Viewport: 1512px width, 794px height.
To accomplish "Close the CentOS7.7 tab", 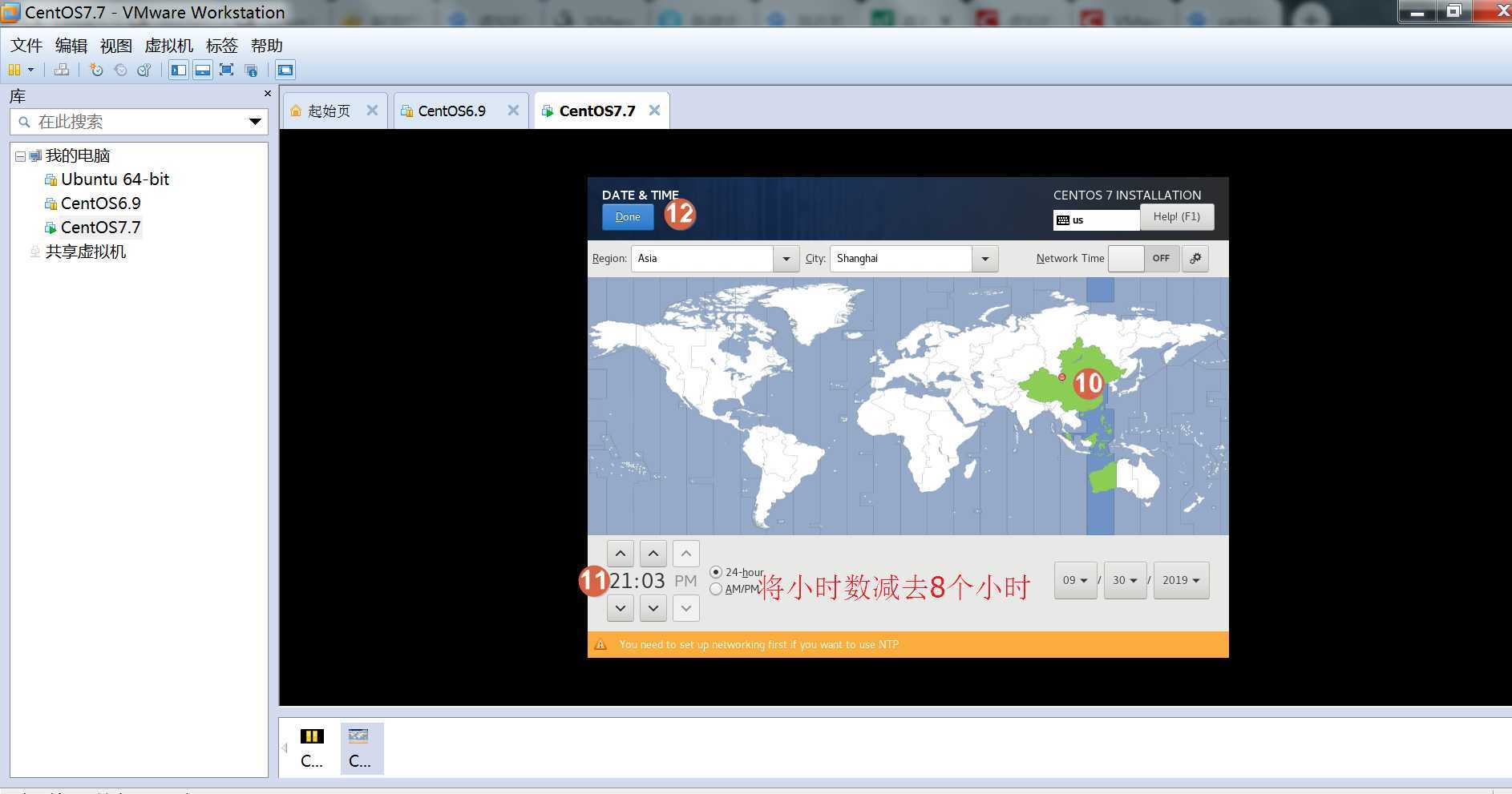I will [x=654, y=111].
